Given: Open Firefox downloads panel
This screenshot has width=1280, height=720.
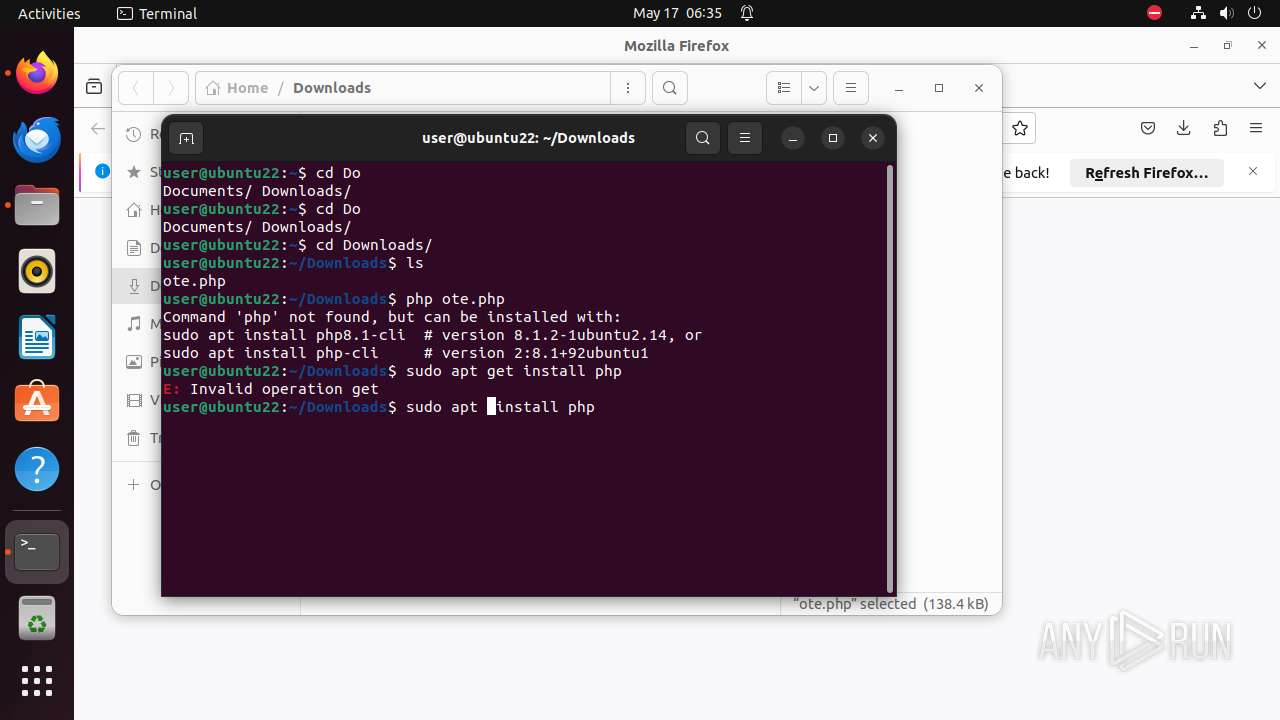Looking at the screenshot, I should (1184, 128).
